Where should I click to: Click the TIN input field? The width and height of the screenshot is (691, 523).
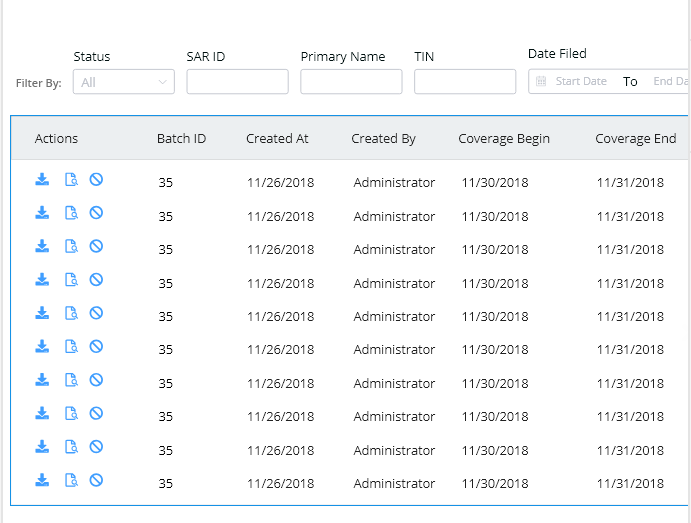[x=464, y=82]
